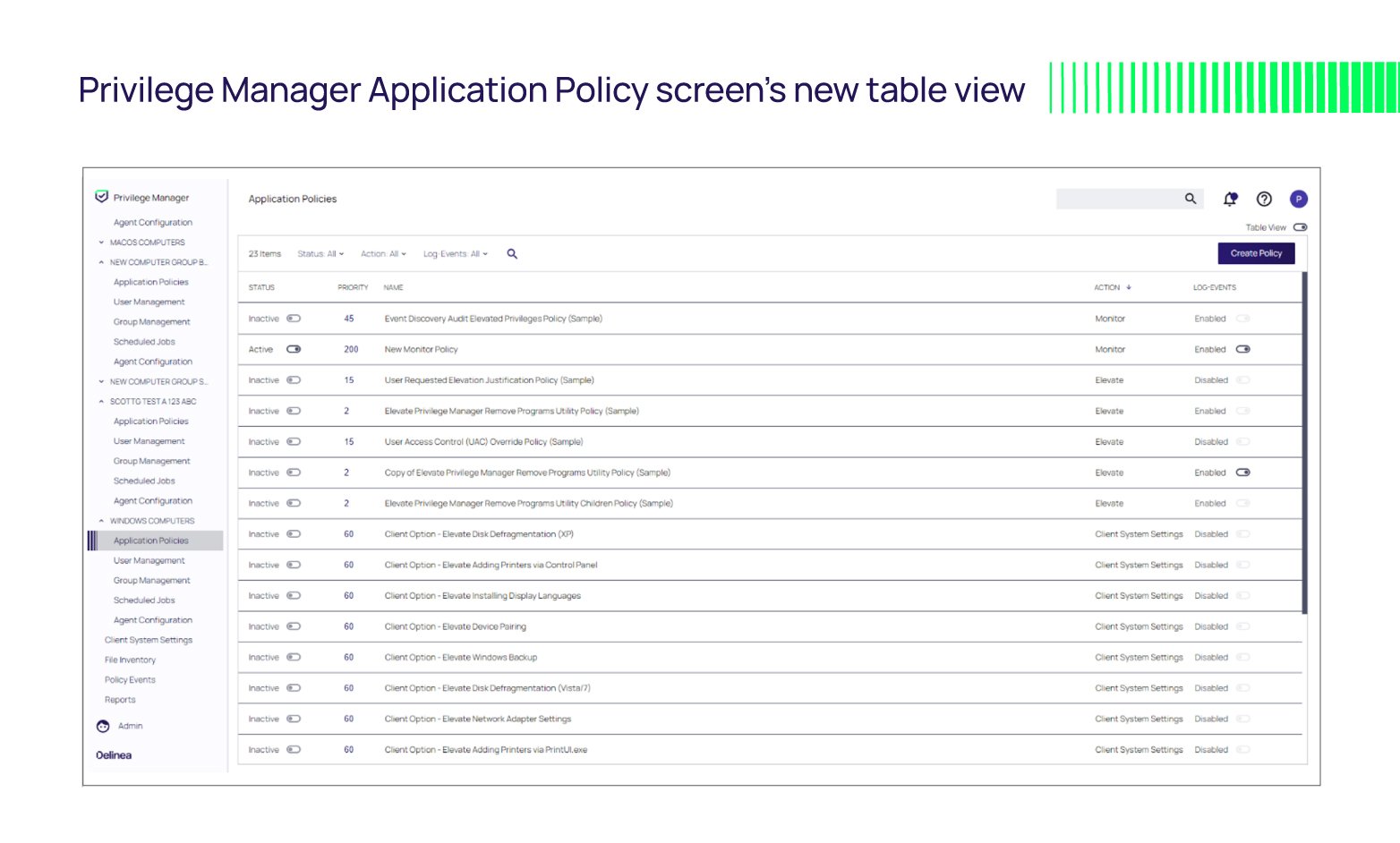Open the profile avatar marked P

[1298, 199]
